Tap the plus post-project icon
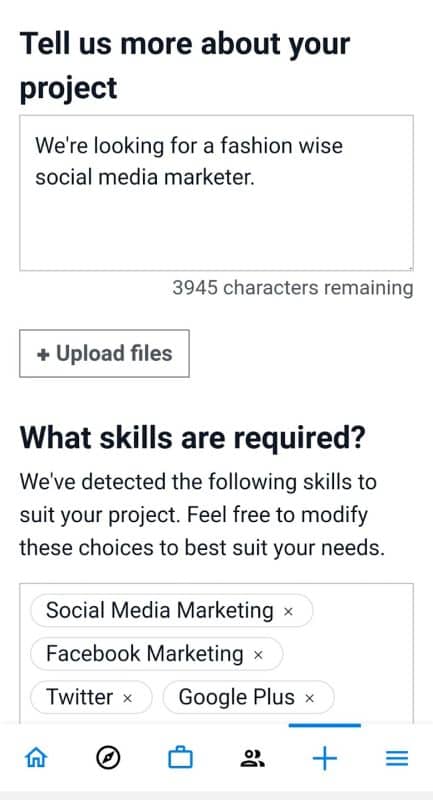Viewport: 433px width, 800px height. pyautogui.click(x=325, y=758)
